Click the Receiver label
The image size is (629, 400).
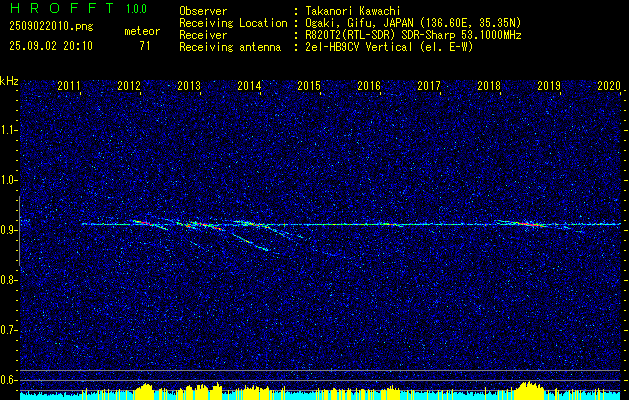pyautogui.click(x=203, y=35)
